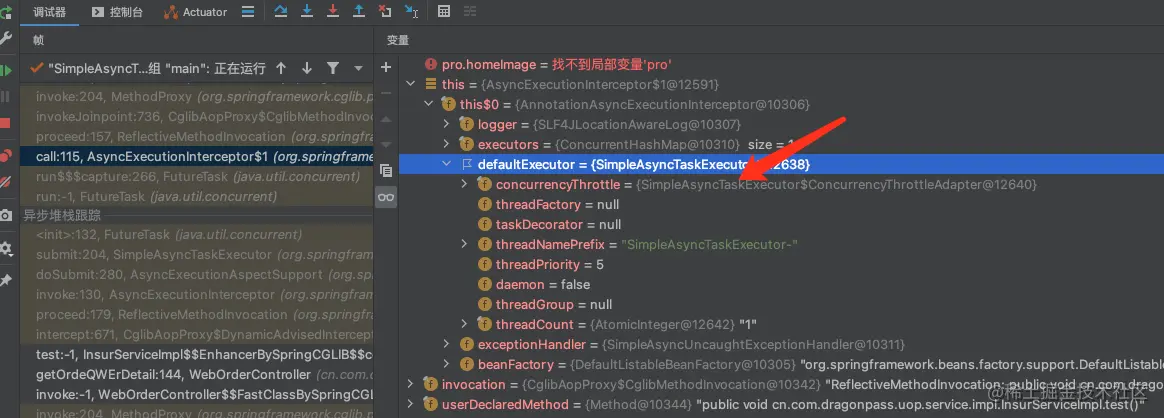Screen dimensions: 1164x418
Task: Expand userDeclaredMethod variable
Action: (x=411, y=405)
